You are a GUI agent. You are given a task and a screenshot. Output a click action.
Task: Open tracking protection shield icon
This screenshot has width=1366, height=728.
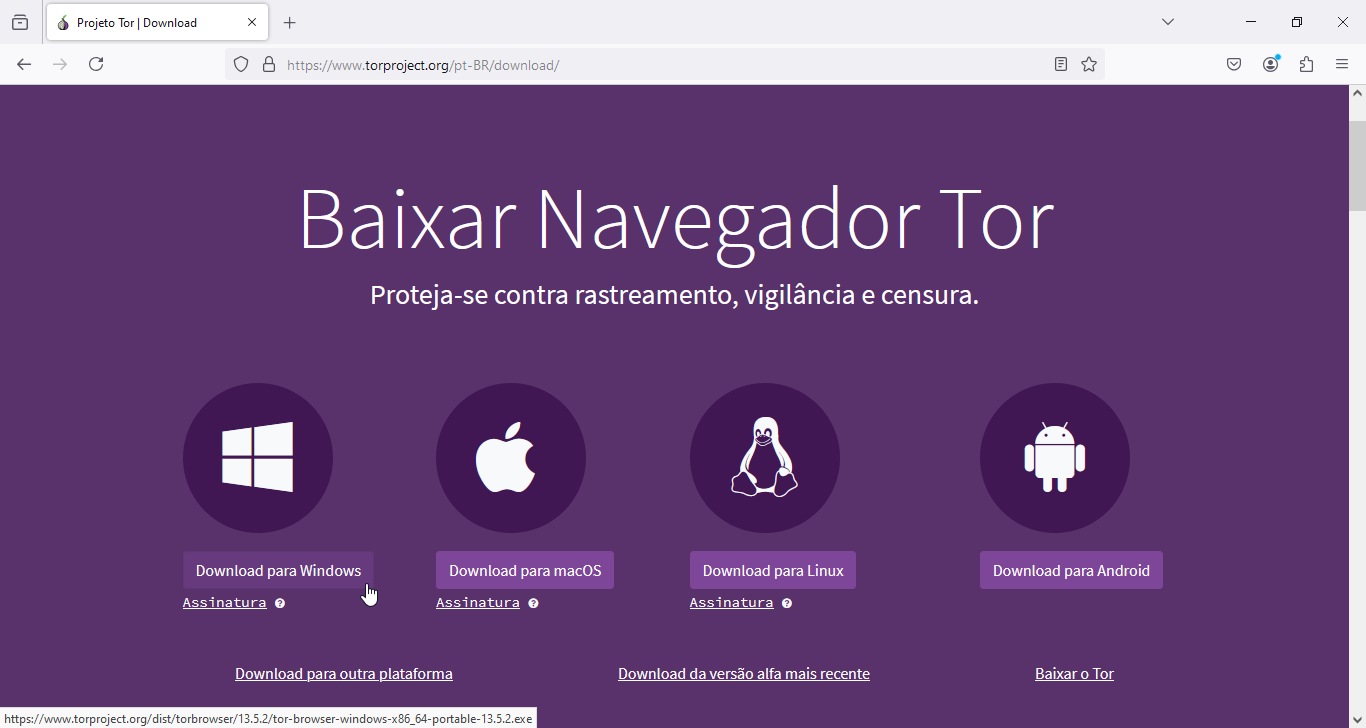[x=241, y=65]
